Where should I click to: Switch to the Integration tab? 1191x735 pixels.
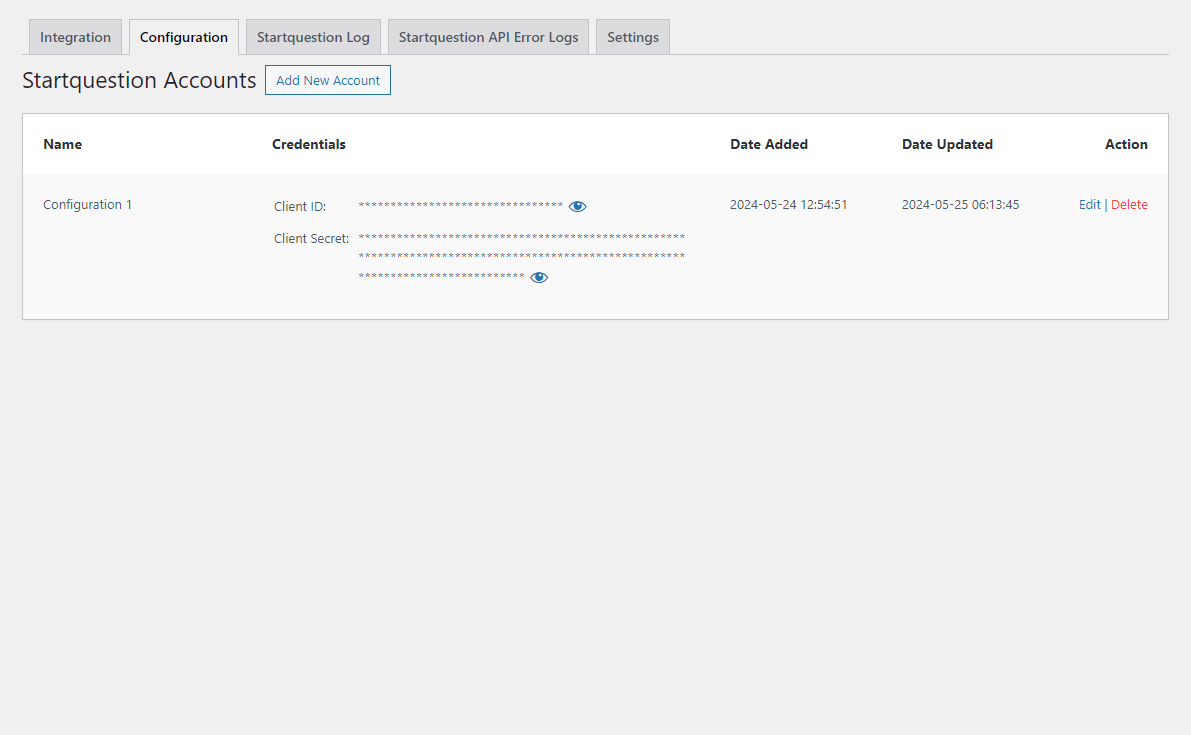coord(75,37)
